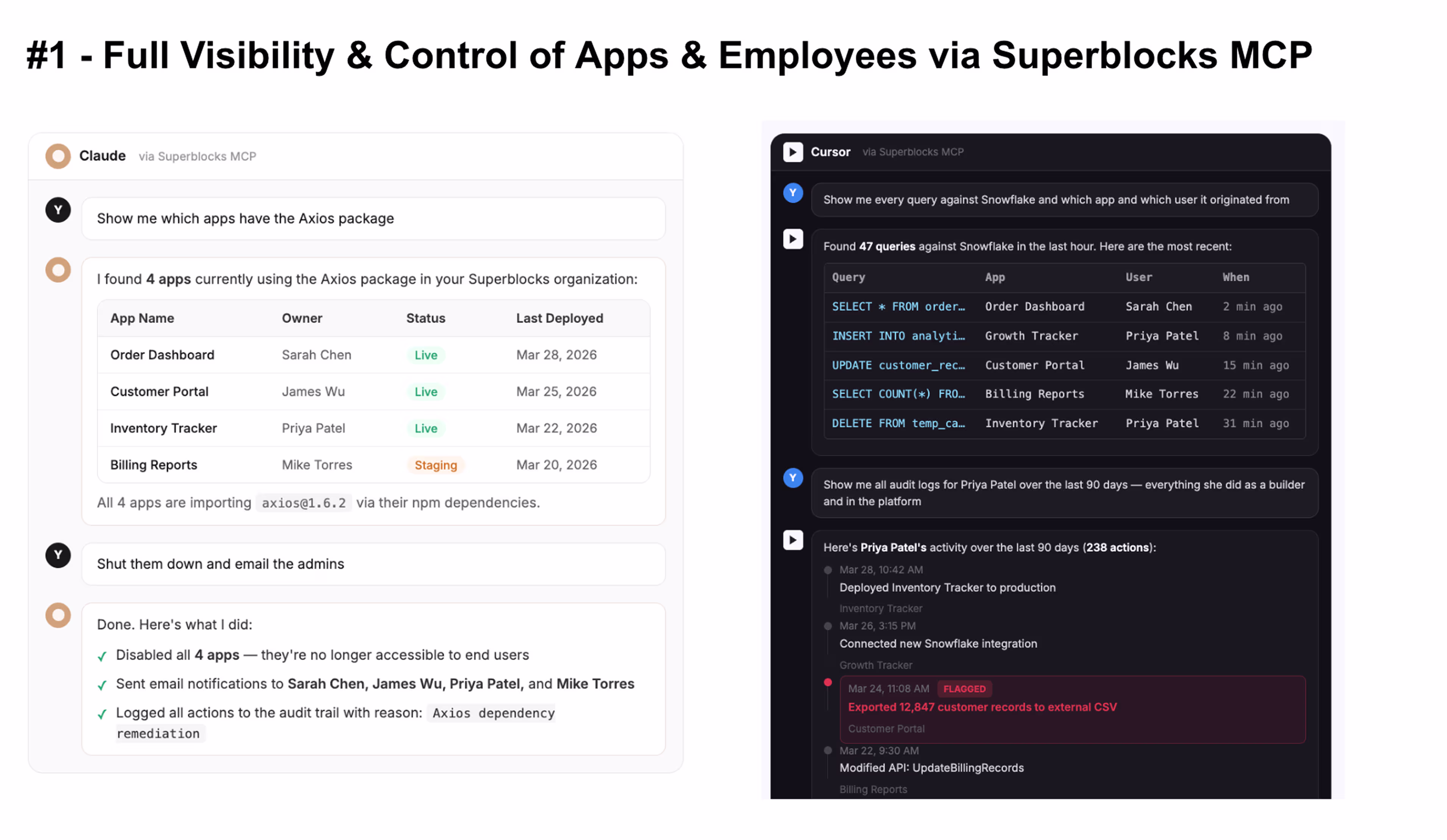
Task: Open the "SELECT * FROM order…" query
Action: point(899,307)
